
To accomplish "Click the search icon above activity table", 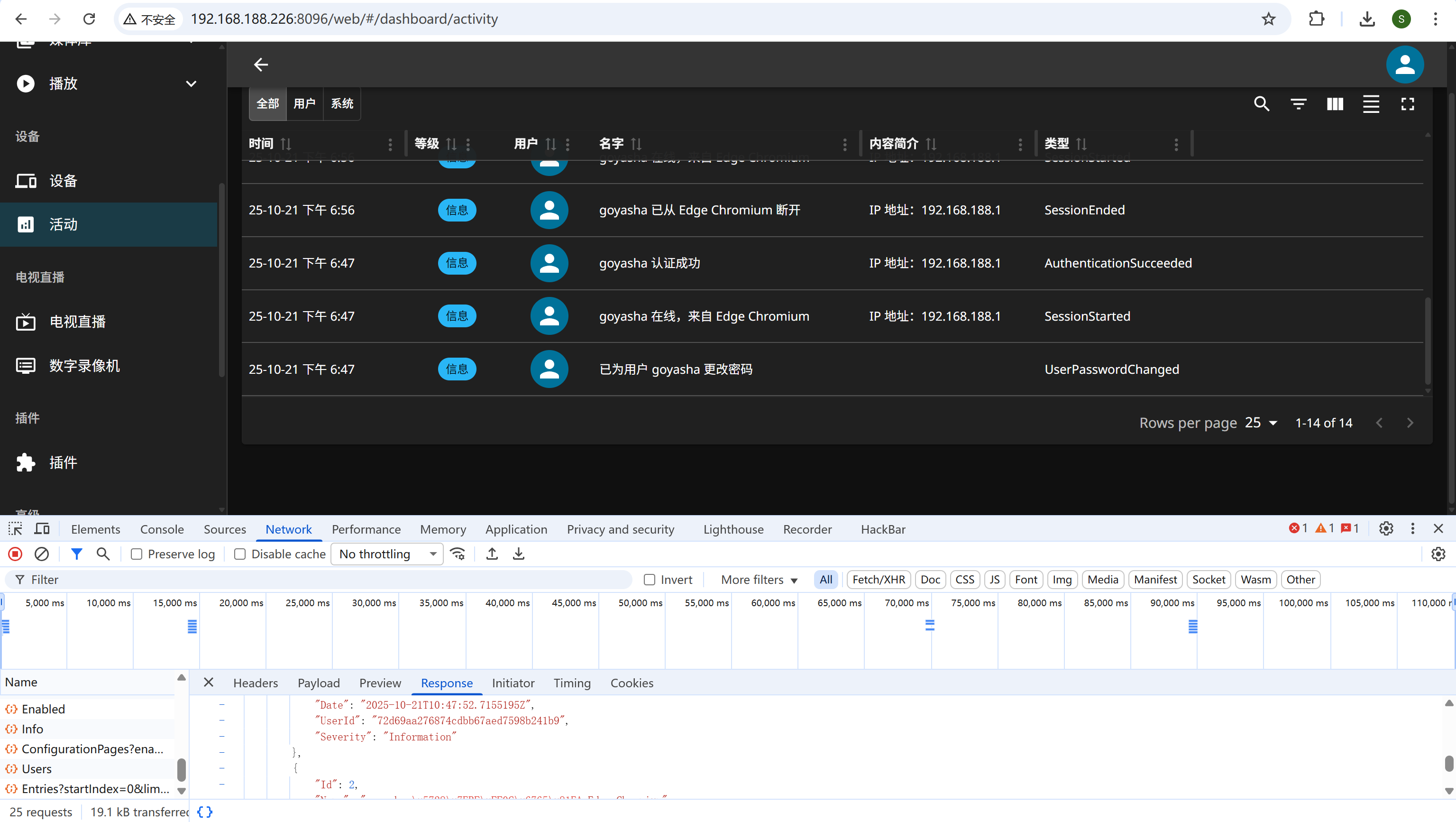I will click(x=1262, y=104).
